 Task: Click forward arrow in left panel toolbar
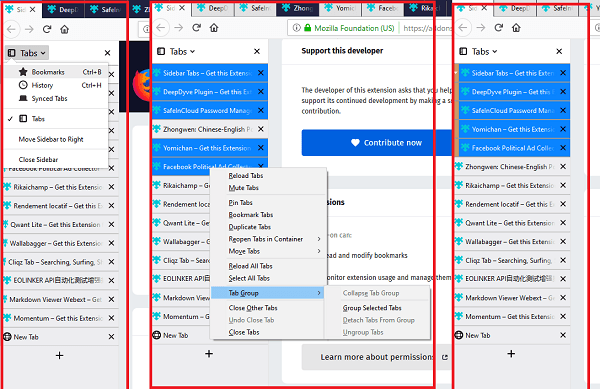click(29, 29)
